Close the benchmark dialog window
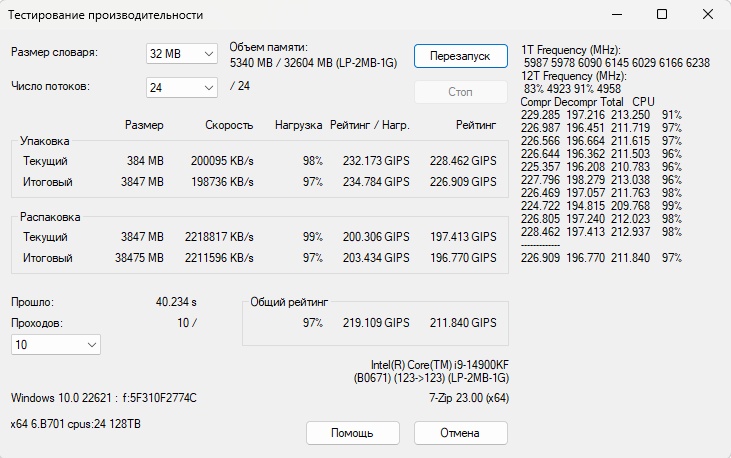 pyautogui.click(x=707, y=15)
